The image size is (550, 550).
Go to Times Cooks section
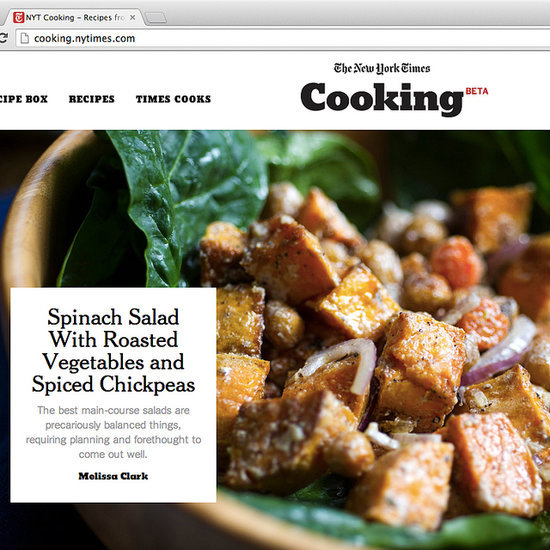173,99
